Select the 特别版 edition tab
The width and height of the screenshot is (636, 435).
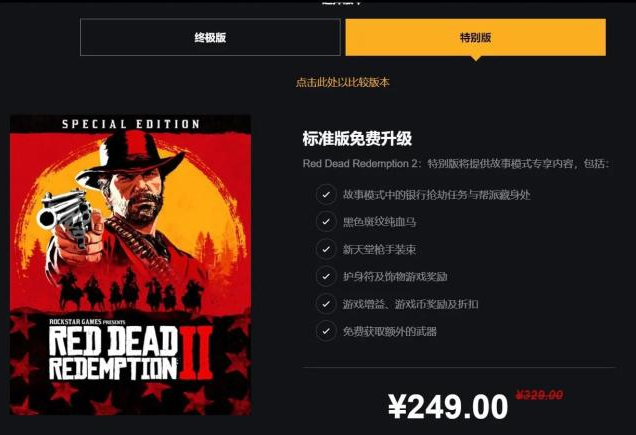click(x=475, y=37)
